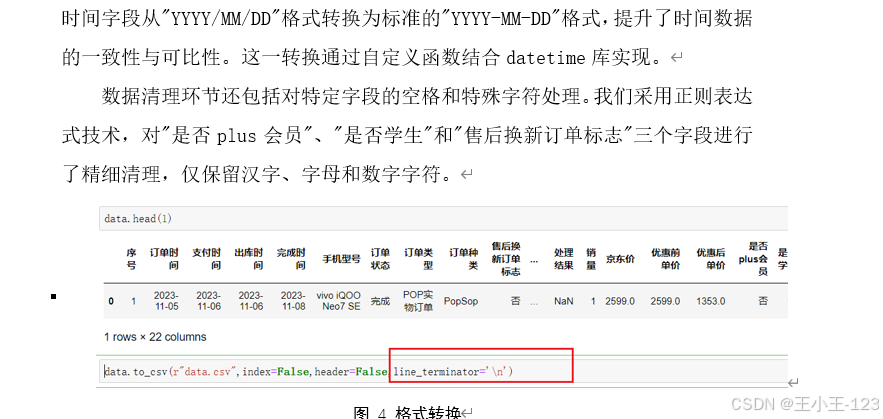This screenshot has height=419, width=883.
Task: Click 2023-11-06 under 出库时间
Action: click(251, 301)
